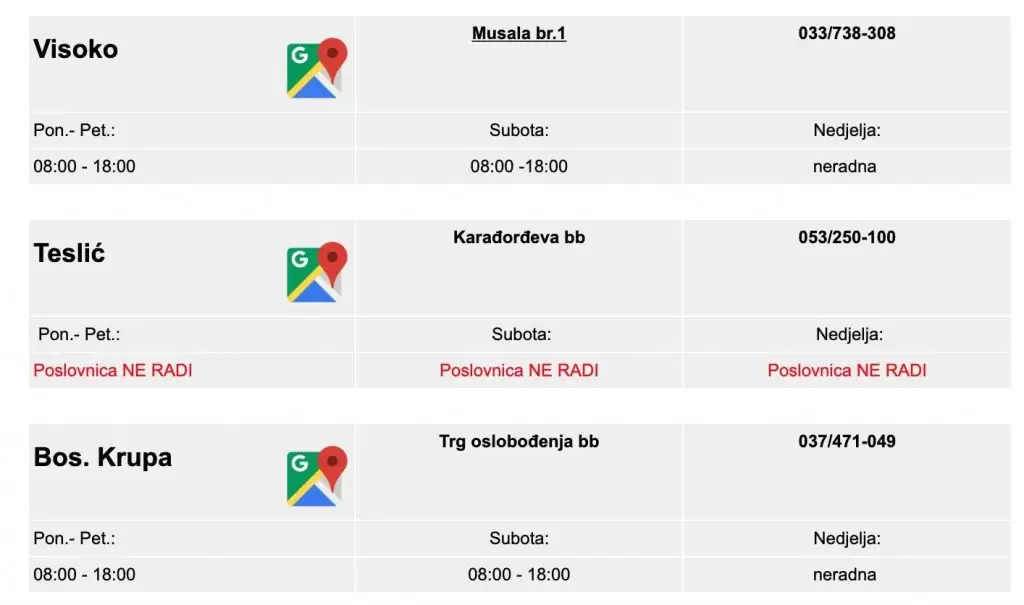This screenshot has height=605, width=1024.
Task: Open the Musala br.1 address link
Action: pos(518,33)
